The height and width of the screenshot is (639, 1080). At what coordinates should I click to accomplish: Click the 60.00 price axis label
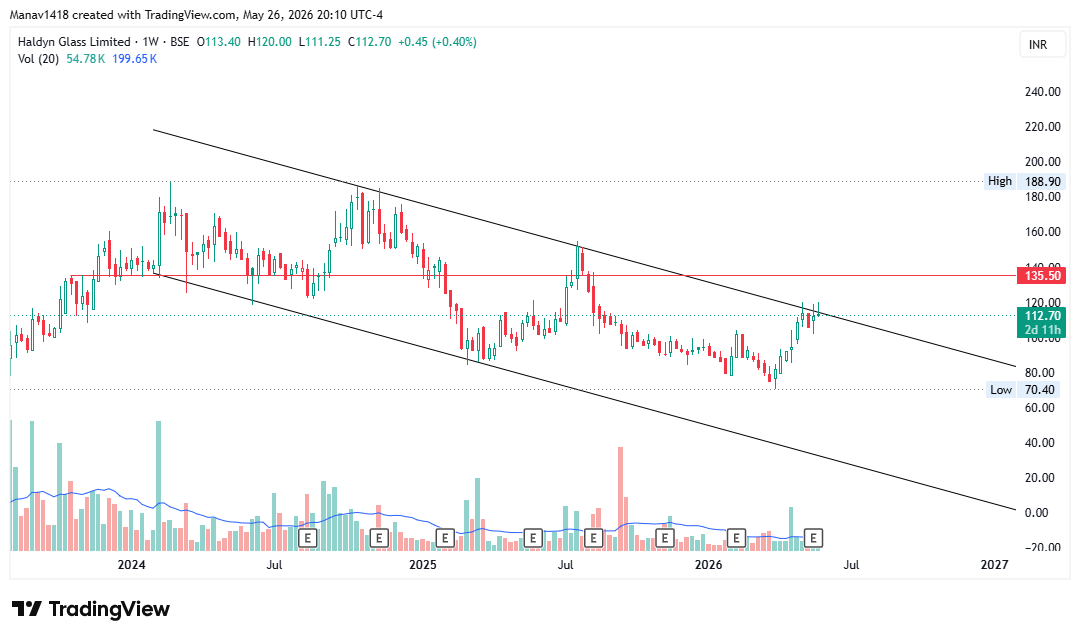pyautogui.click(x=1039, y=408)
